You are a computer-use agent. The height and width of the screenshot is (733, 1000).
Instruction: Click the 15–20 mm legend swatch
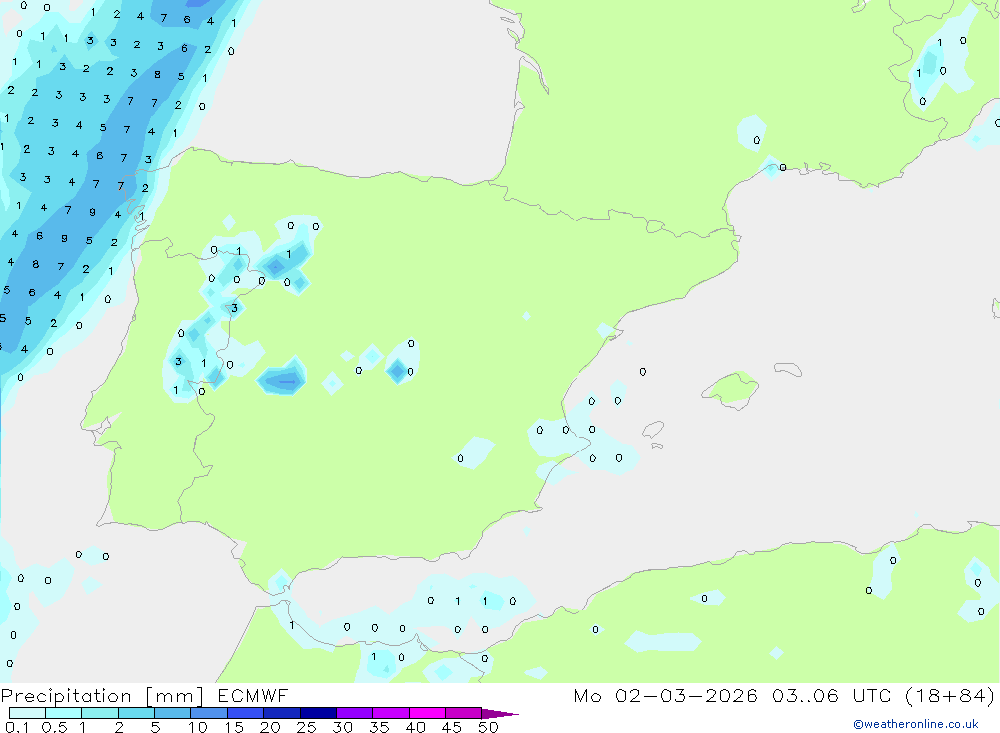(x=246, y=713)
